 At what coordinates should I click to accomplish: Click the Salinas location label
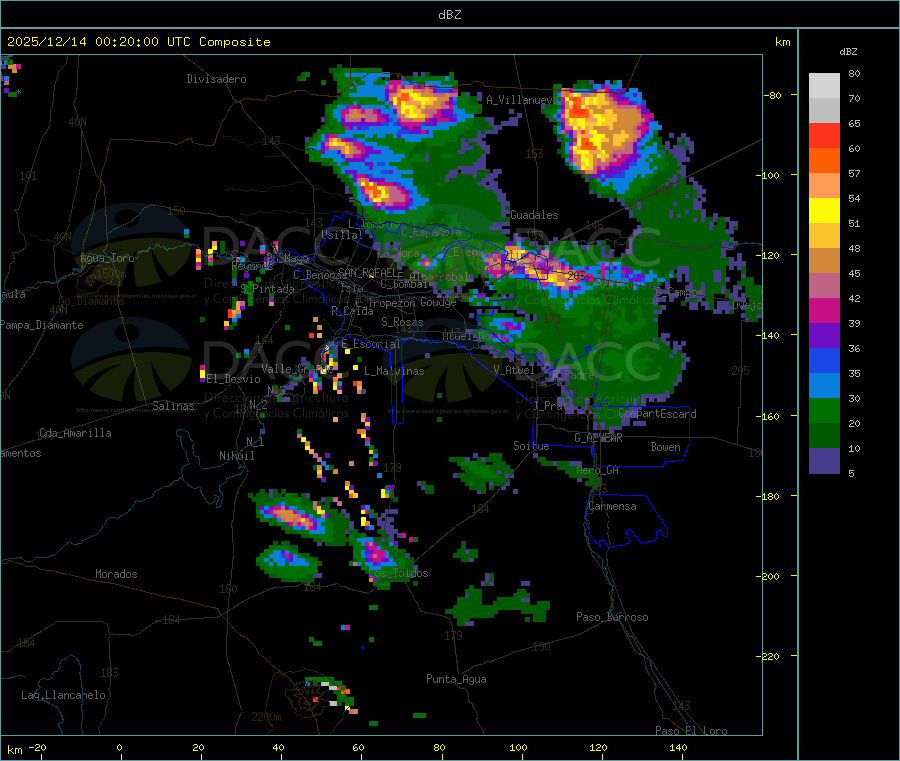[174, 406]
